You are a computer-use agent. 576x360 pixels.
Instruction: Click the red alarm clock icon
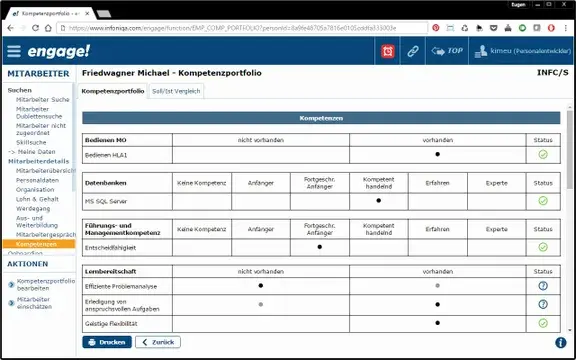388,51
